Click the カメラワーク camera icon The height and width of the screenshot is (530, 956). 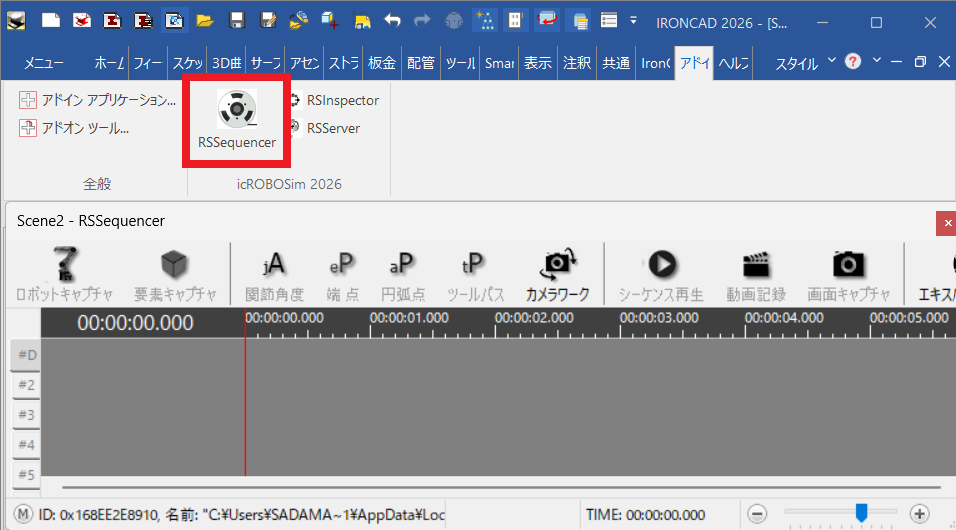click(557, 274)
